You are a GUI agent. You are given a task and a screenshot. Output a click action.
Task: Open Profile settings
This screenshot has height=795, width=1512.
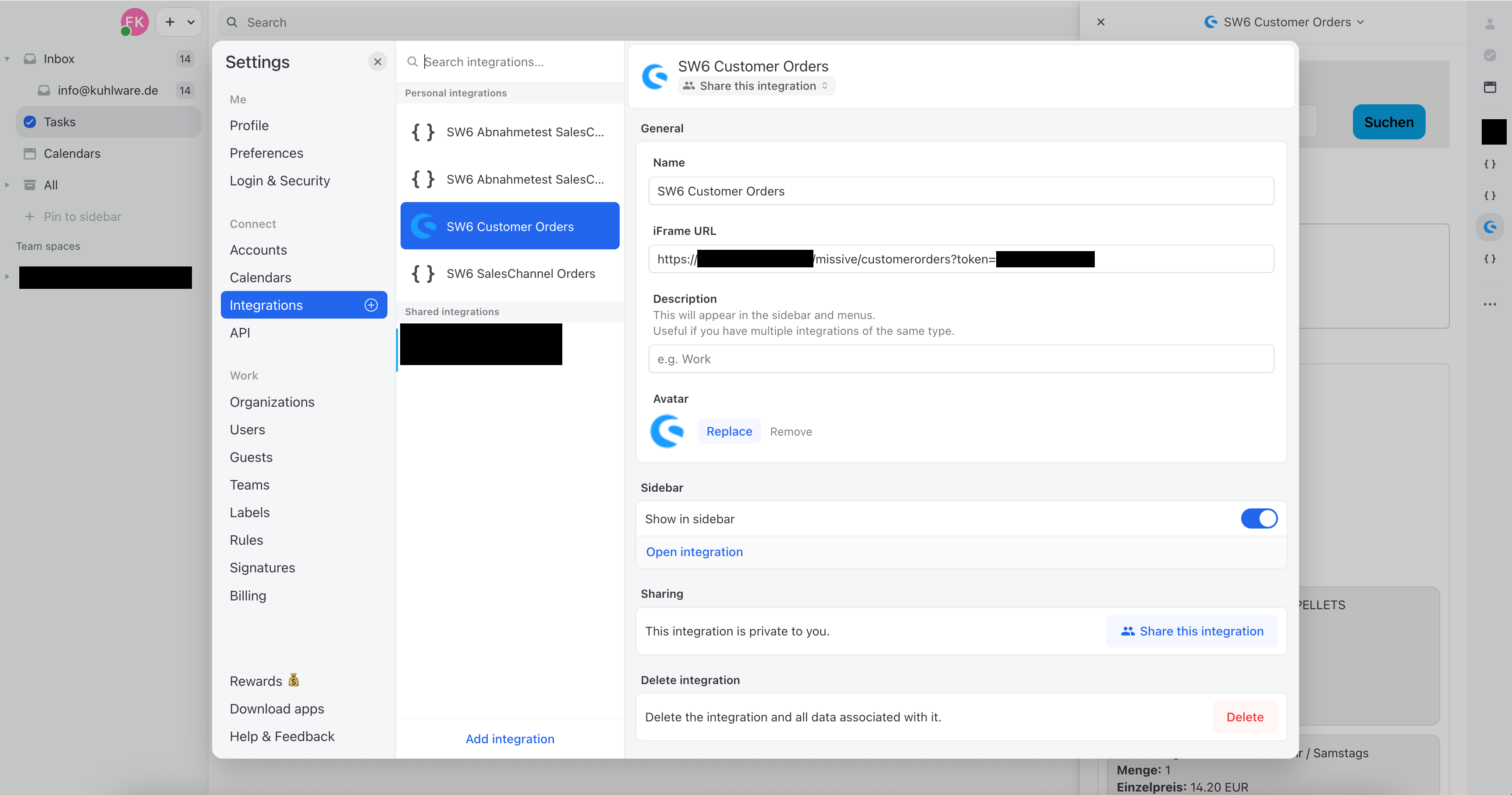pos(249,126)
